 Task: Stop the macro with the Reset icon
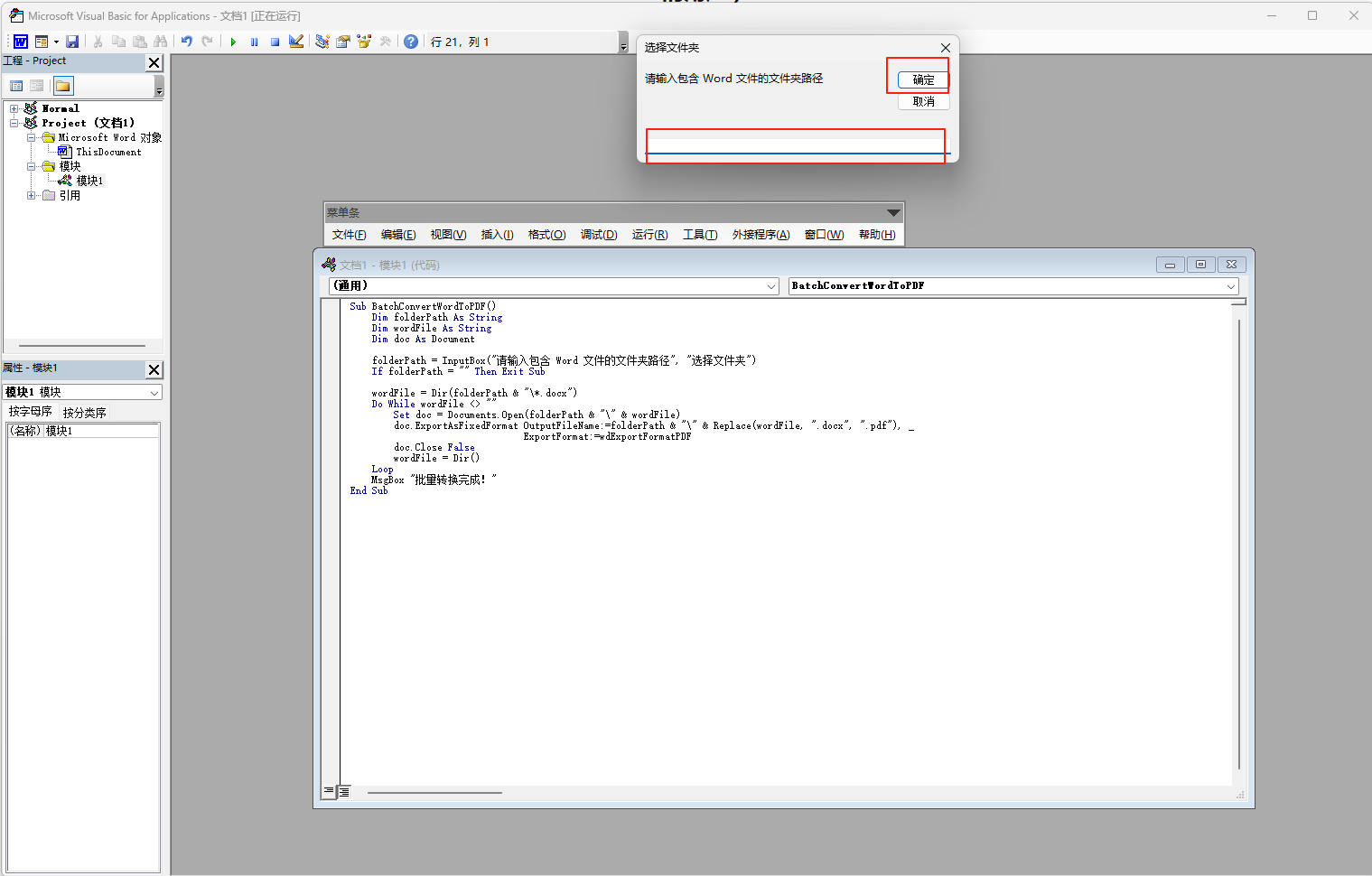[x=275, y=42]
